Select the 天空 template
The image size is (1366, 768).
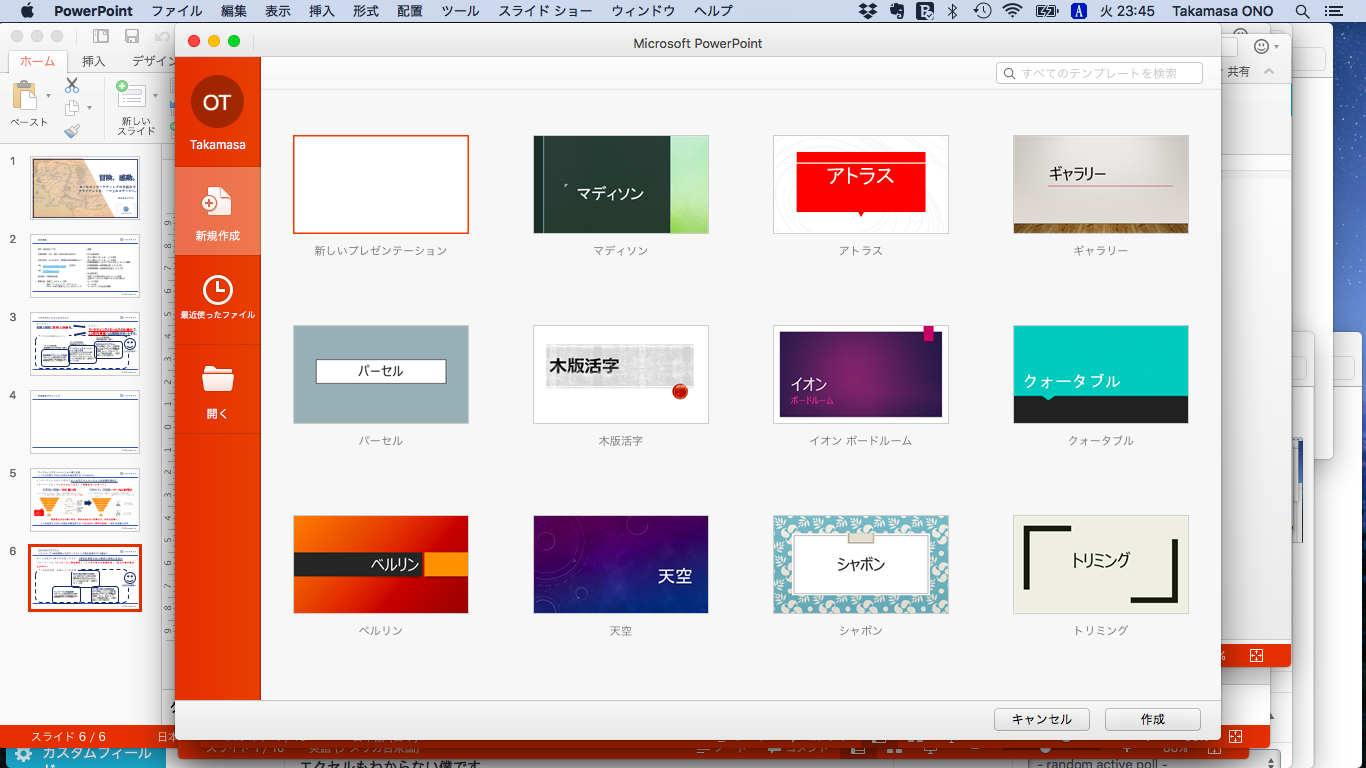pyautogui.click(x=621, y=564)
